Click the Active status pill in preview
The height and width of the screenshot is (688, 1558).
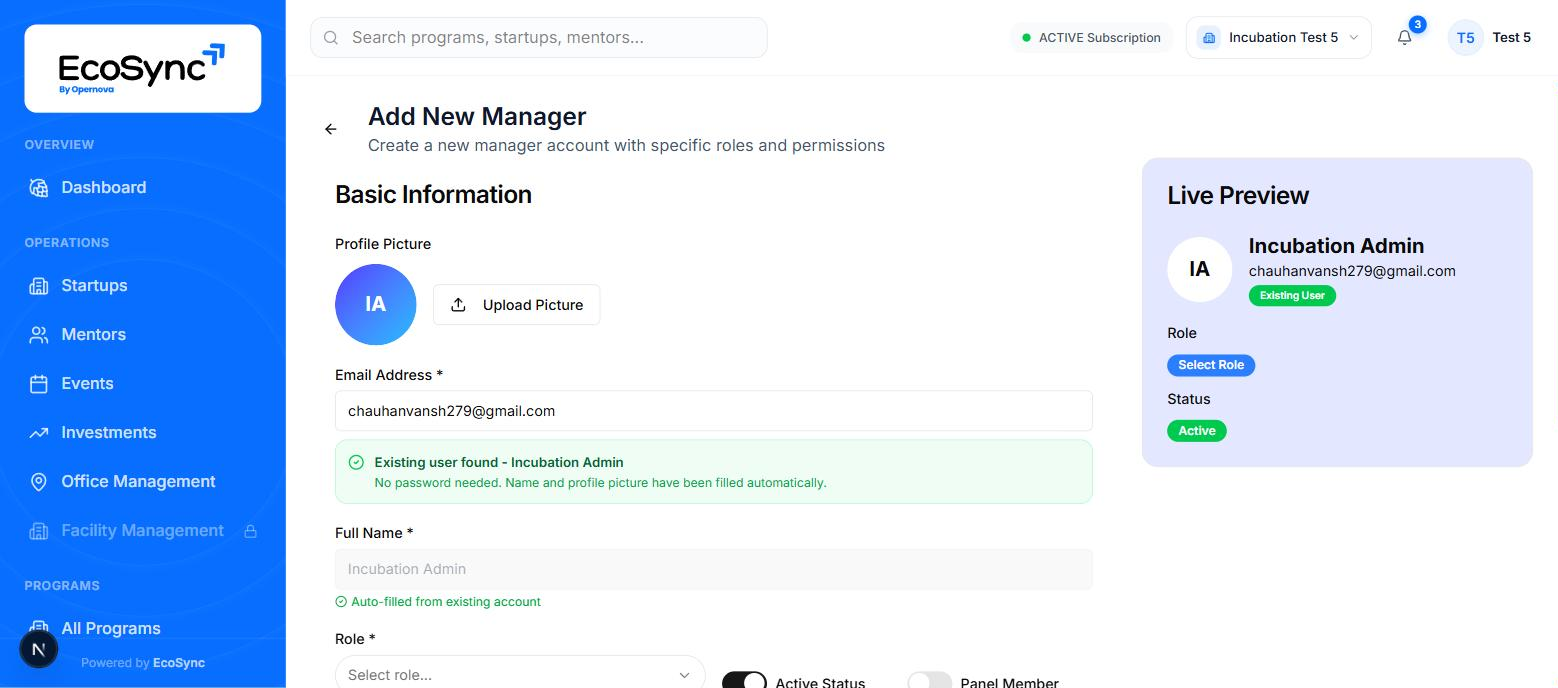[x=1197, y=431]
